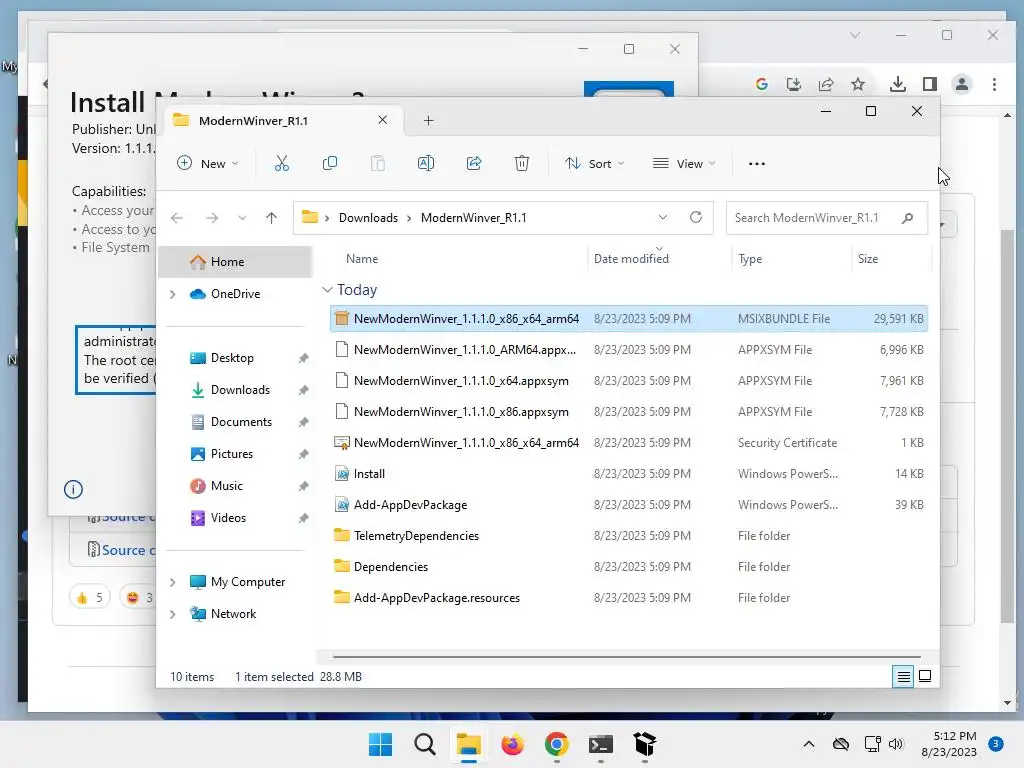This screenshot has width=1024, height=768.
Task: Select the Install PowerShell script
Action: (628, 474)
